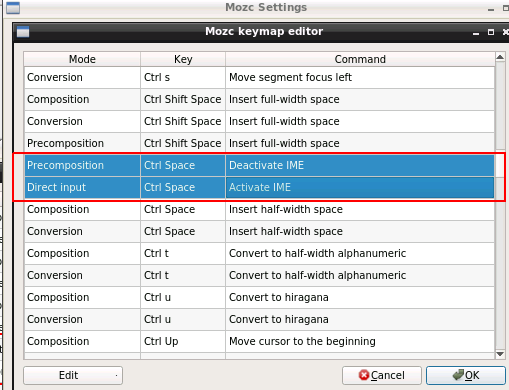Click the scrollbar up arrow
Image resolution: width=509 pixels, height=390 pixels.
coord(500,57)
